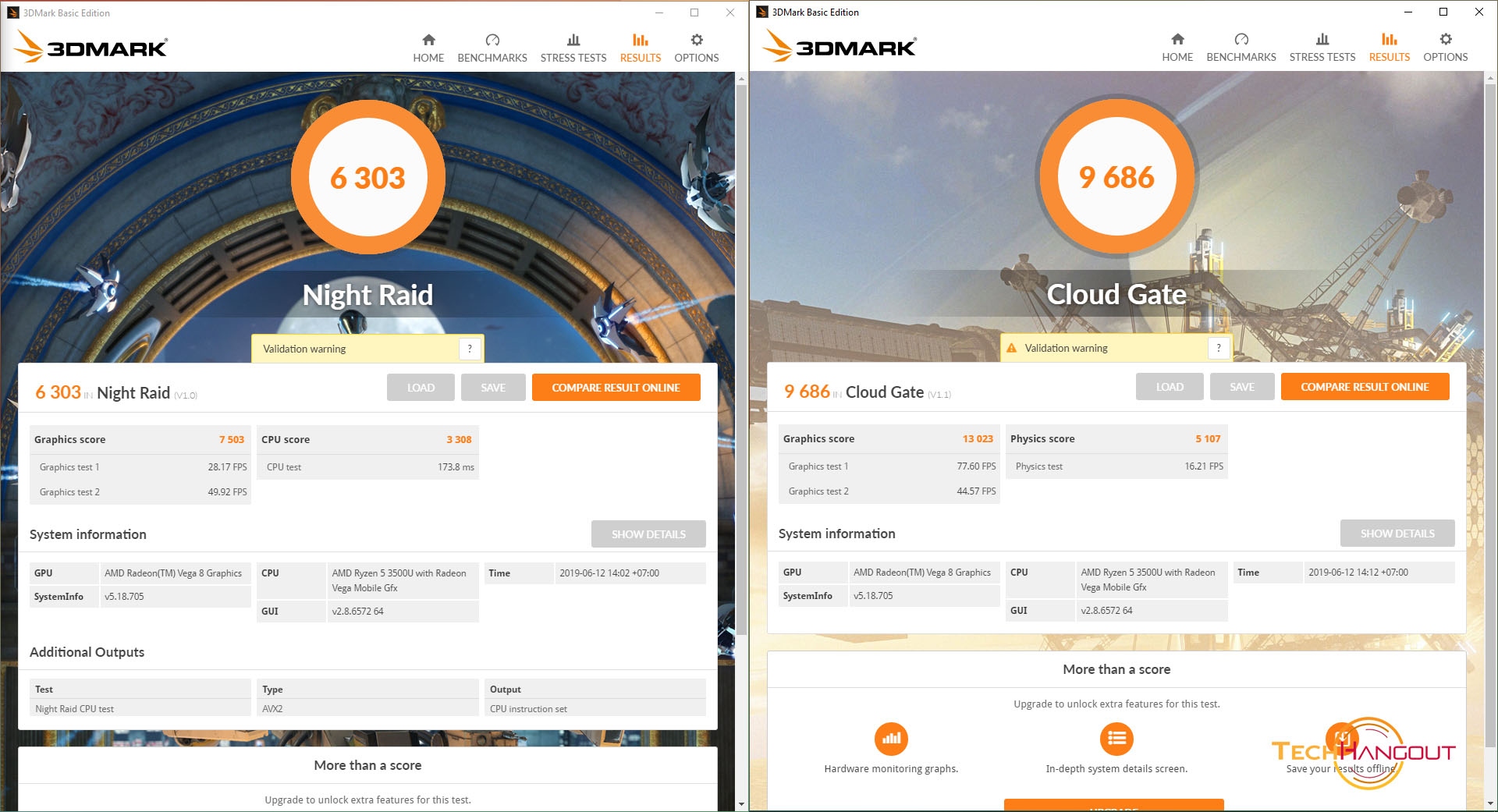Viewport: 1498px width, 812px height.
Task: Click the Night Raid Validation warning banner
Action: click(x=367, y=349)
